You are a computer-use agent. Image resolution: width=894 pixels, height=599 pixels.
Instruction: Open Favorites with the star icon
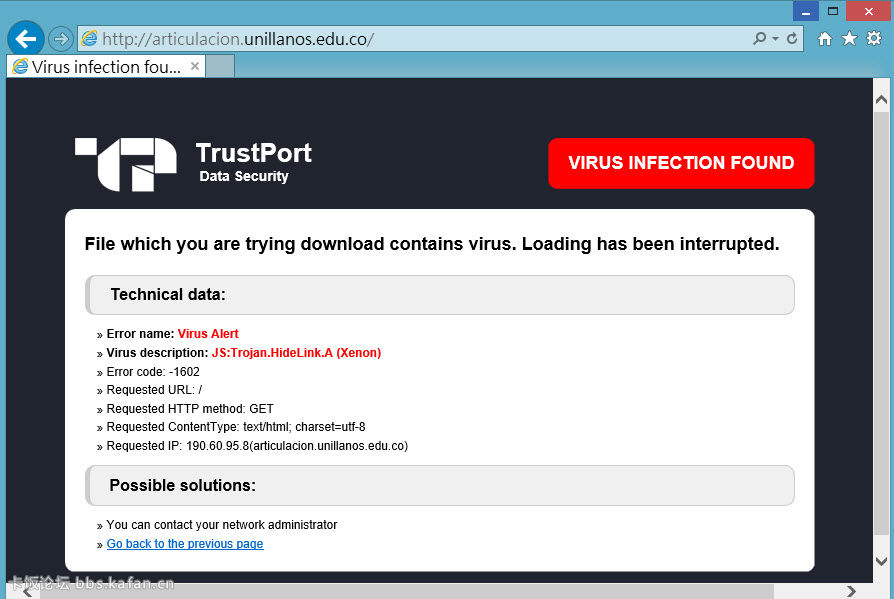tap(849, 39)
